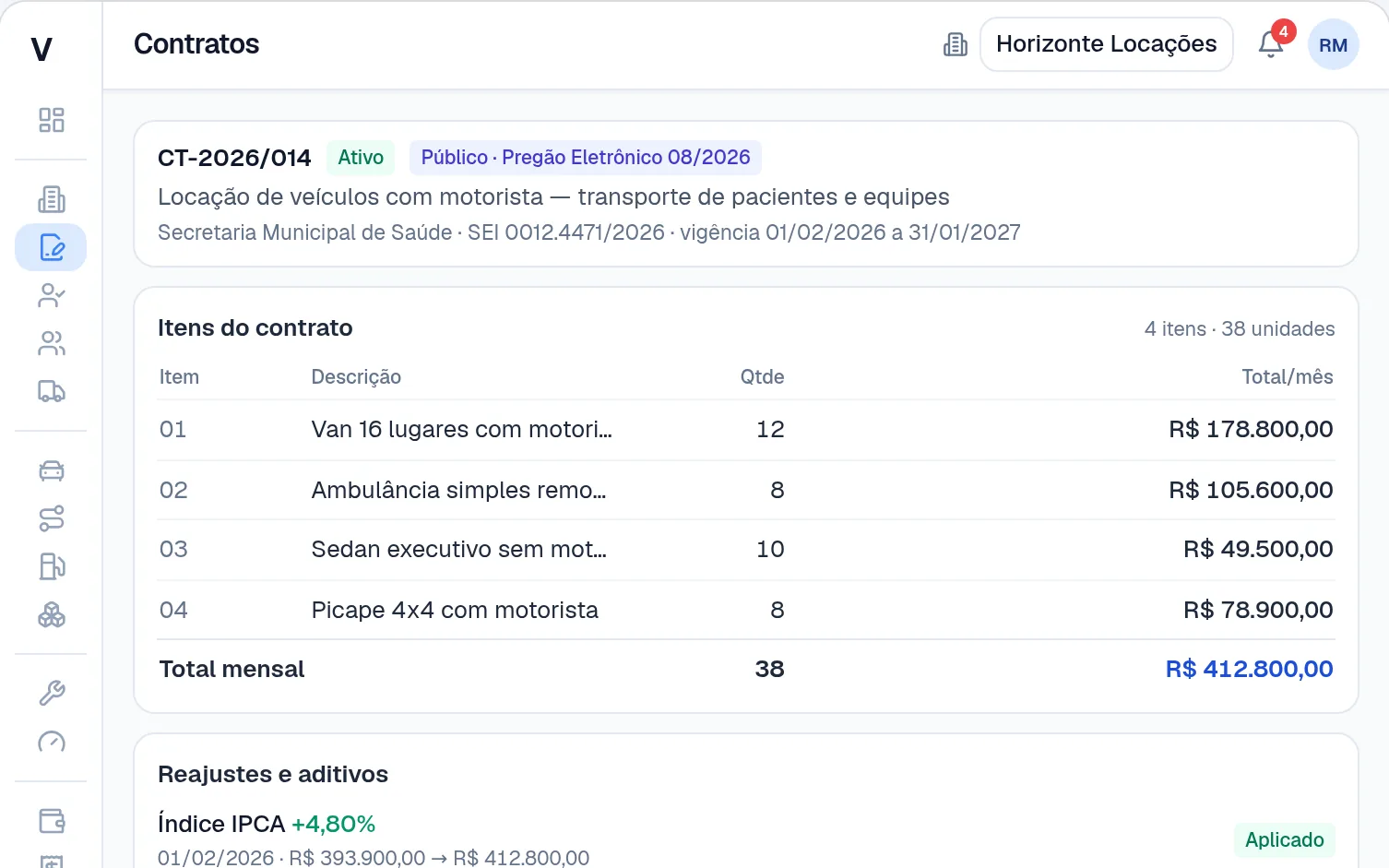This screenshot has width=1389, height=868.
Task: Click the Público · Pregão Eletrônico 08/2026 tag
Action: coord(586,158)
